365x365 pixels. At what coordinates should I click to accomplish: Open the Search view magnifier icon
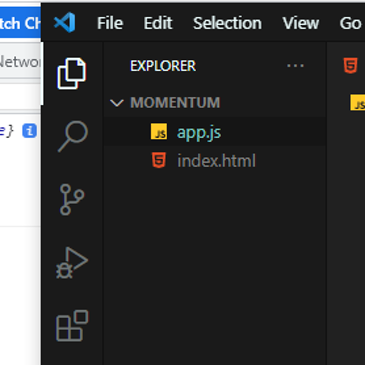pos(73,137)
